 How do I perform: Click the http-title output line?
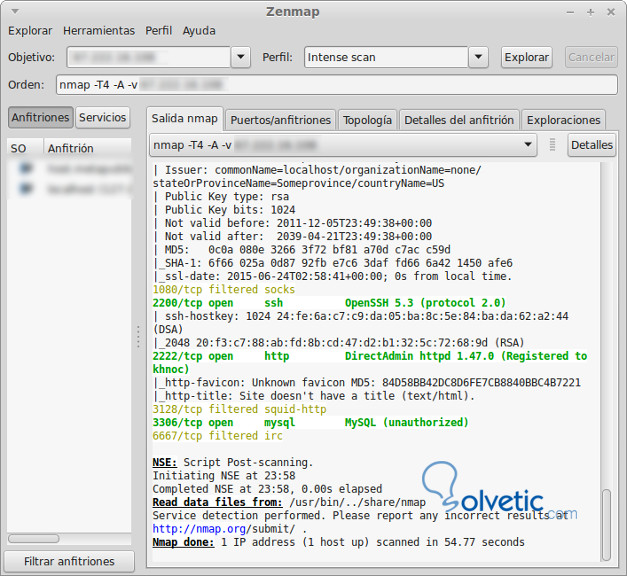(x=314, y=396)
